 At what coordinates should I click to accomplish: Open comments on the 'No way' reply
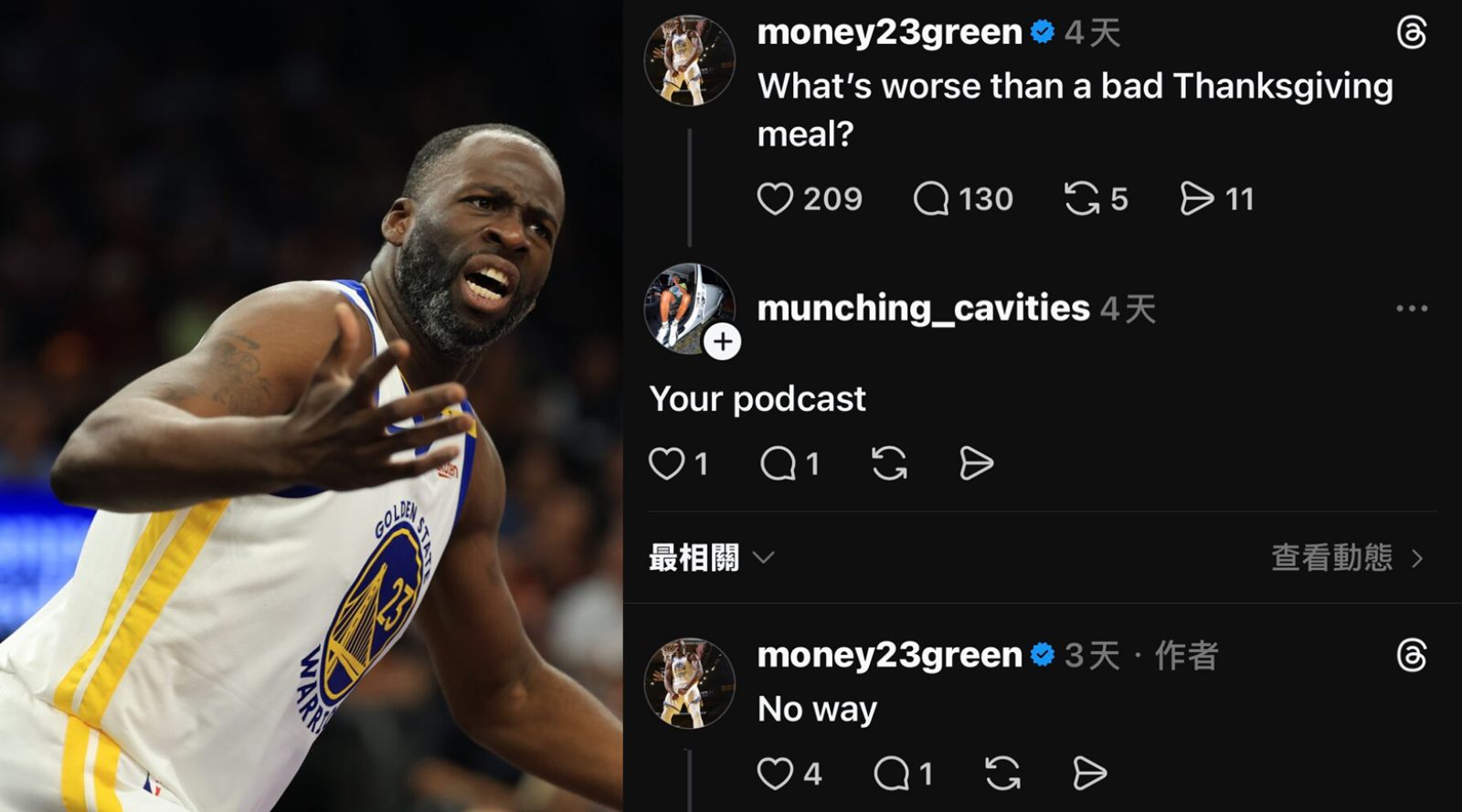[x=891, y=774]
